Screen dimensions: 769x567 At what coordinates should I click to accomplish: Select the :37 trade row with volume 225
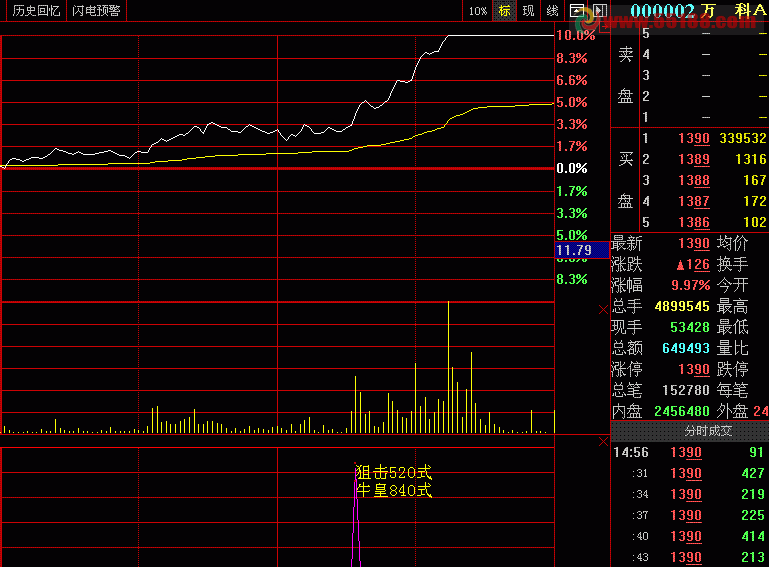[x=690, y=515]
